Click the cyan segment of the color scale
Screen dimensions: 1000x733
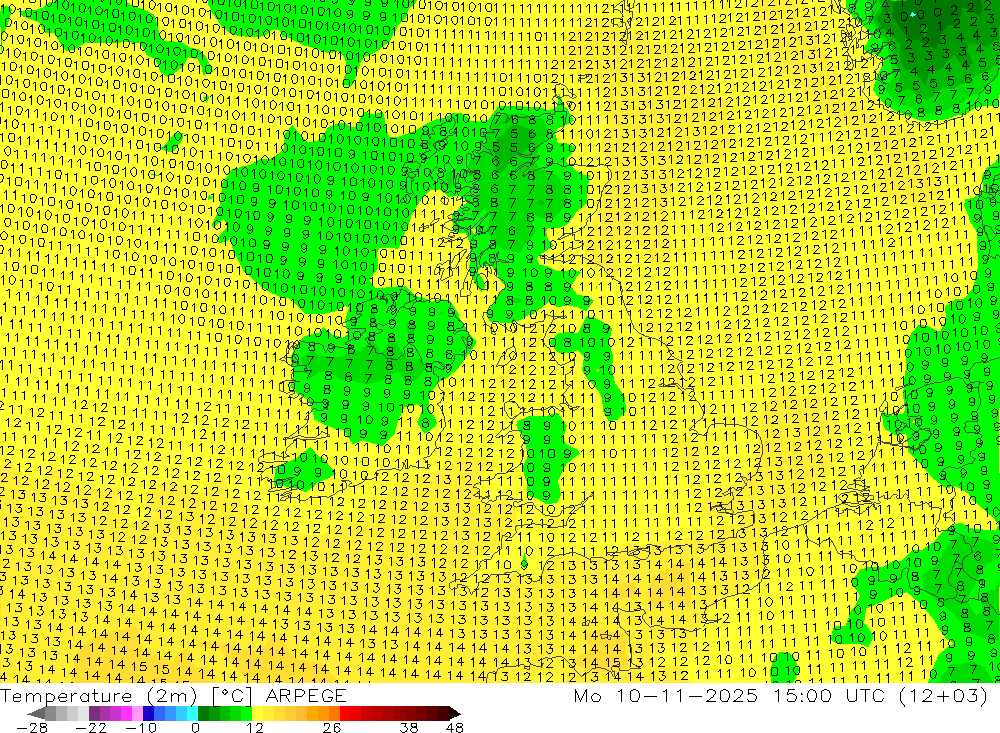click(x=192, y=713)
